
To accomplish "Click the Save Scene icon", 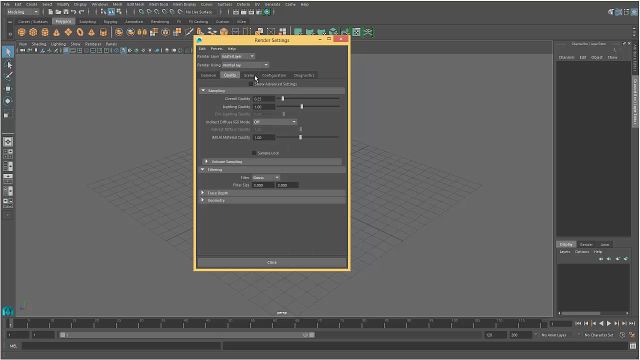I will click(x=66, y=12).
